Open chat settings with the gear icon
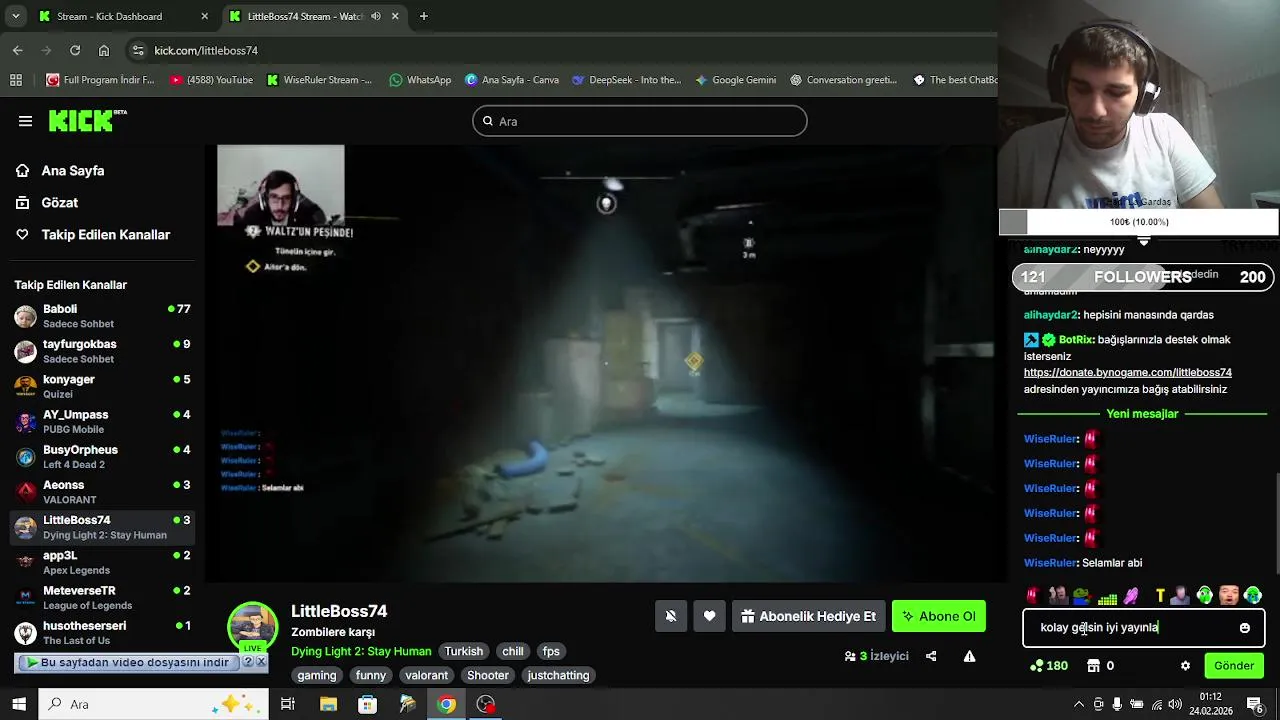The width and height of the screenshot is (1280, 720). click(x=1185, y=666)
